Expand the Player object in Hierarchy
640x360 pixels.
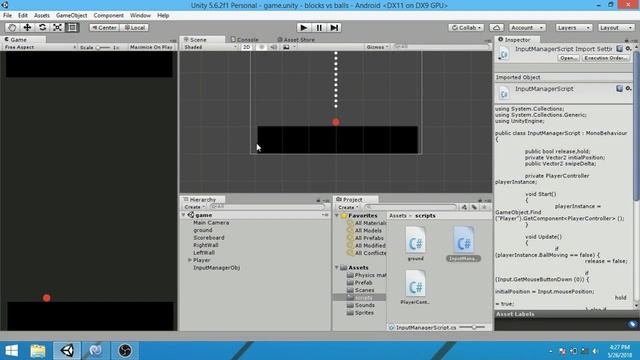click(190, 260)
